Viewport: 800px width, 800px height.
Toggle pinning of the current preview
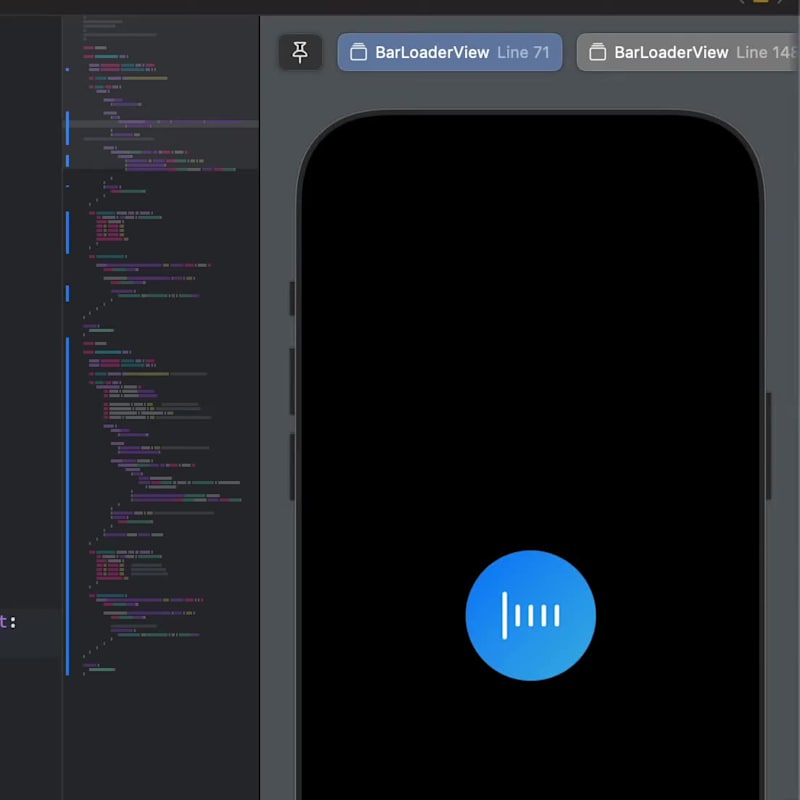[x=300, y=52]
